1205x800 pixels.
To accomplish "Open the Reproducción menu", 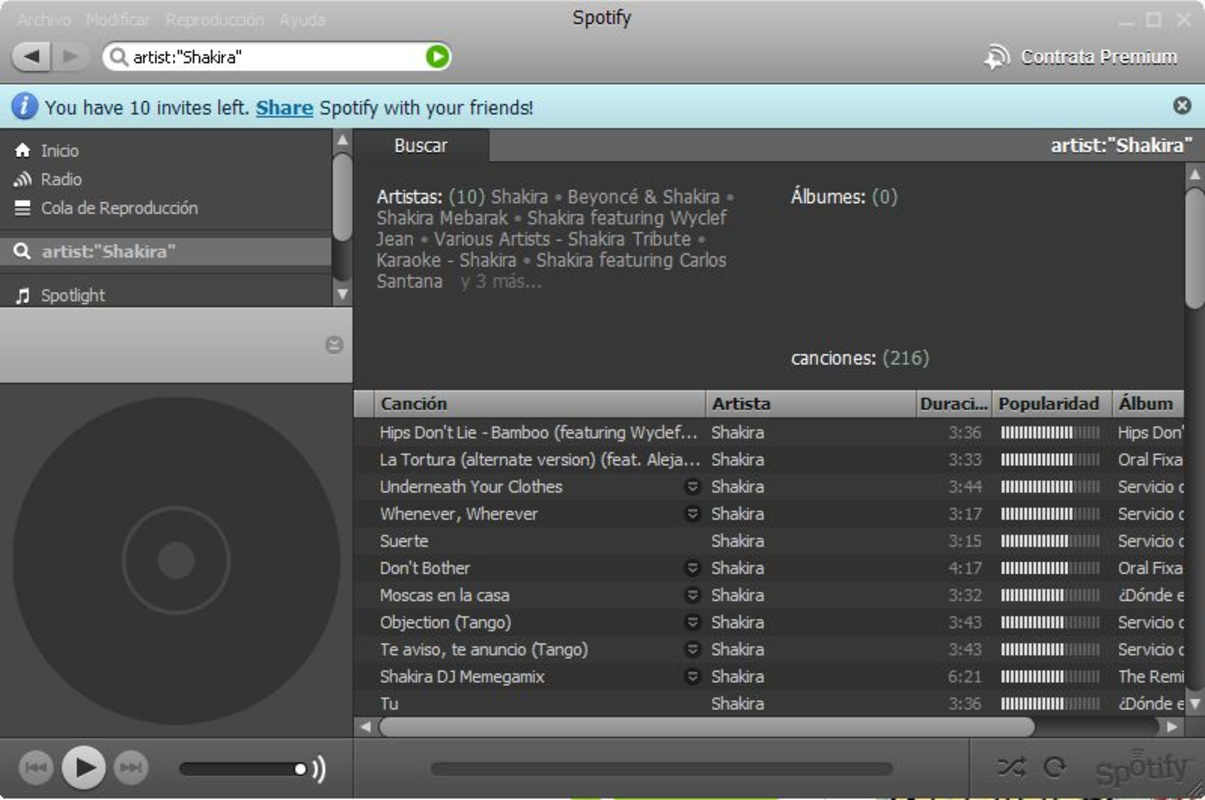I will tap(215, 18).
